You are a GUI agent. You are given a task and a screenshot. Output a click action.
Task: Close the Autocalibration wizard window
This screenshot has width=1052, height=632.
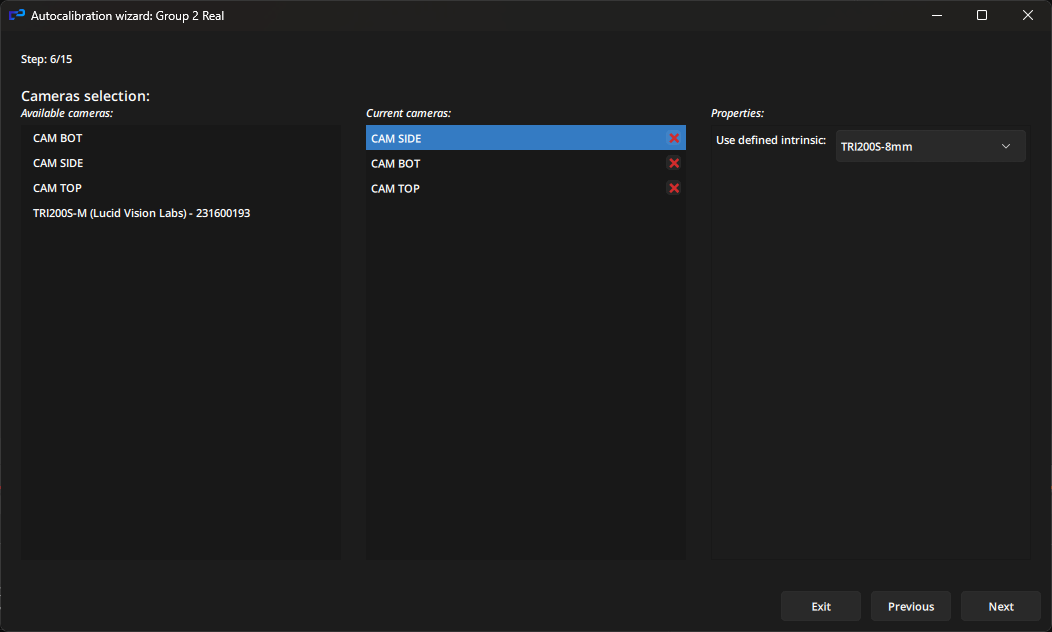pyautogui.click(x=1028, y=15)
